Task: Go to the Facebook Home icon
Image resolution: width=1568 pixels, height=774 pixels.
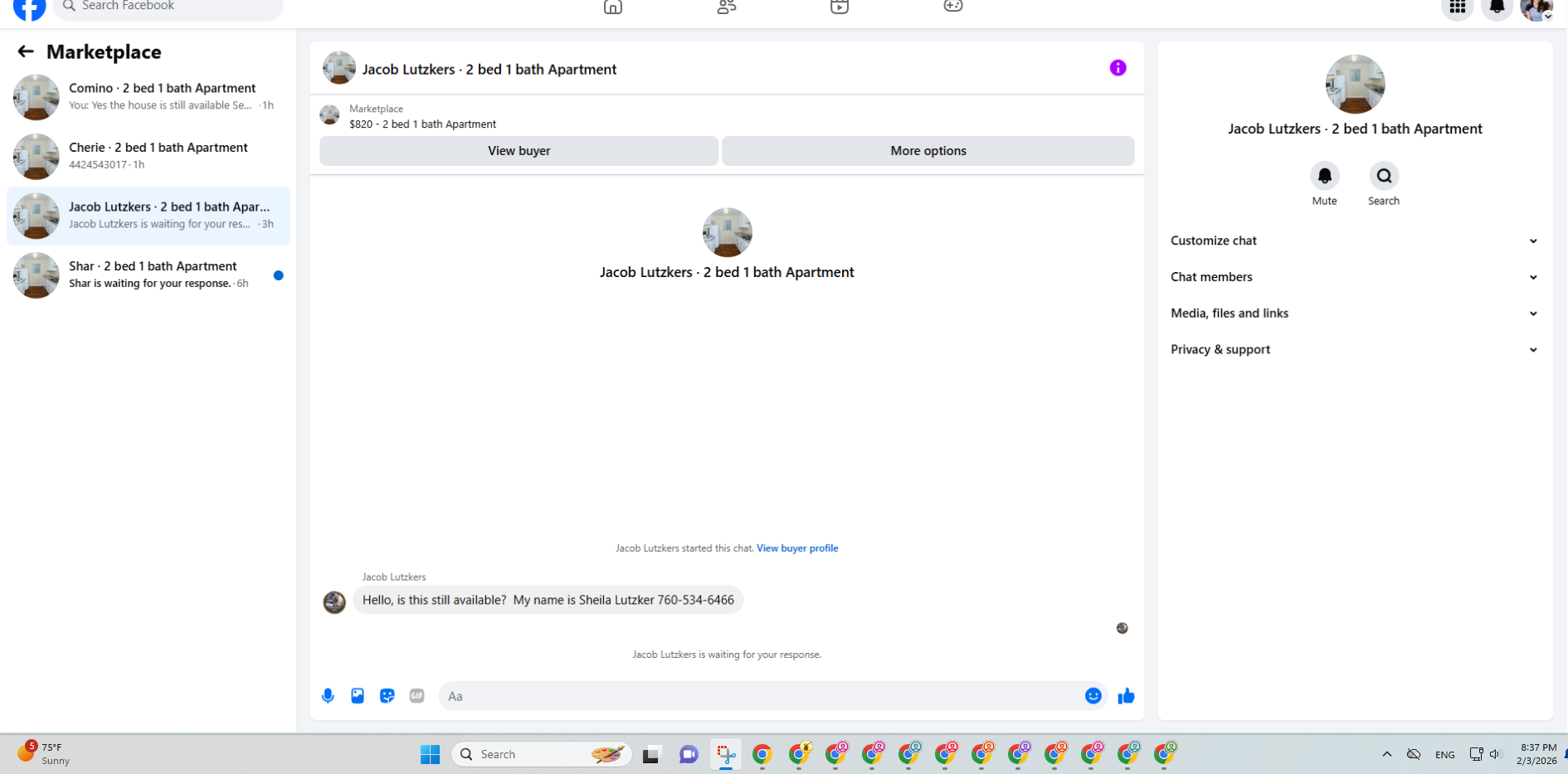Action: [612, 7]
